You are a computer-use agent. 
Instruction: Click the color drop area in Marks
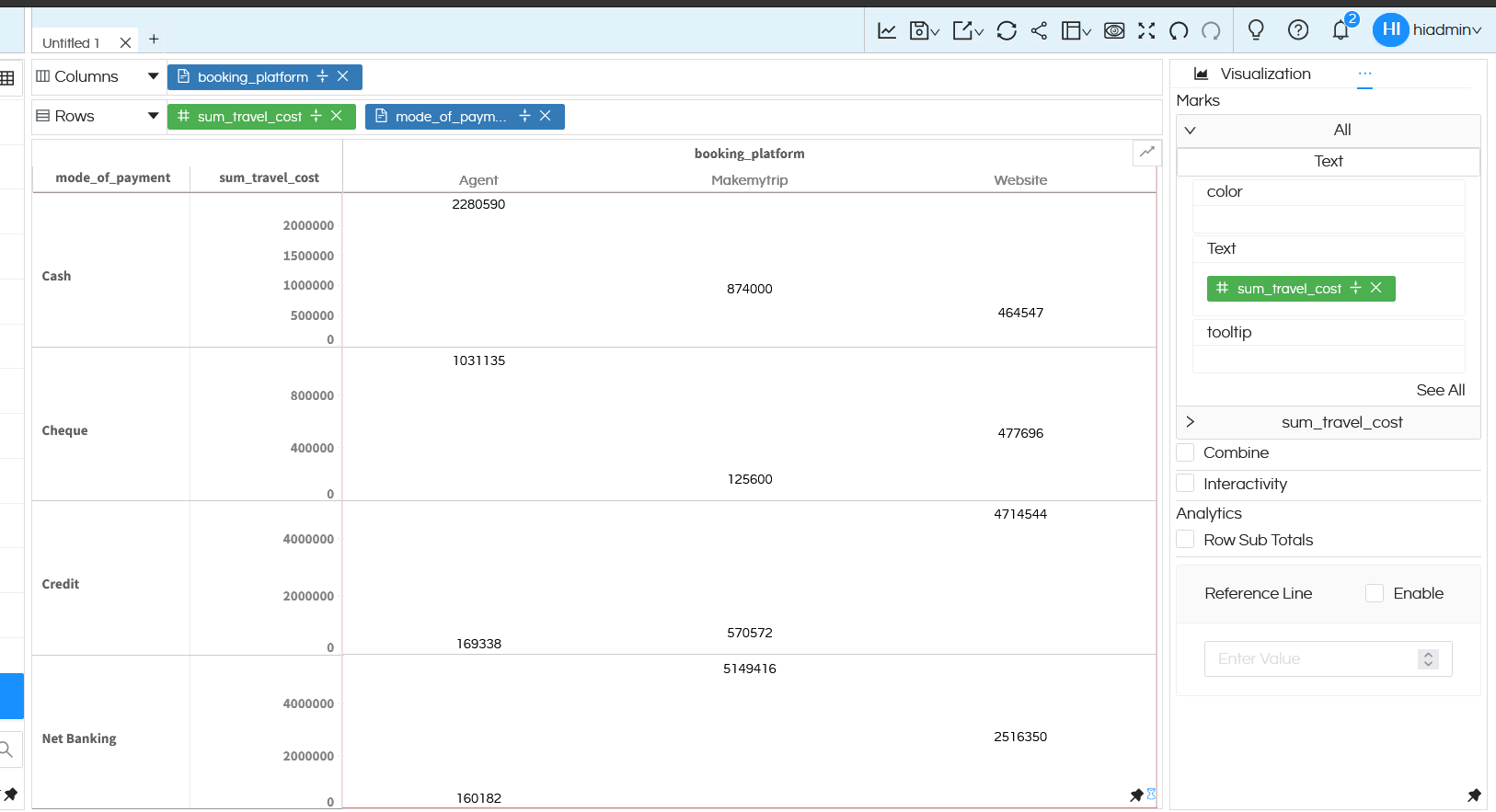pos(1329,219)
